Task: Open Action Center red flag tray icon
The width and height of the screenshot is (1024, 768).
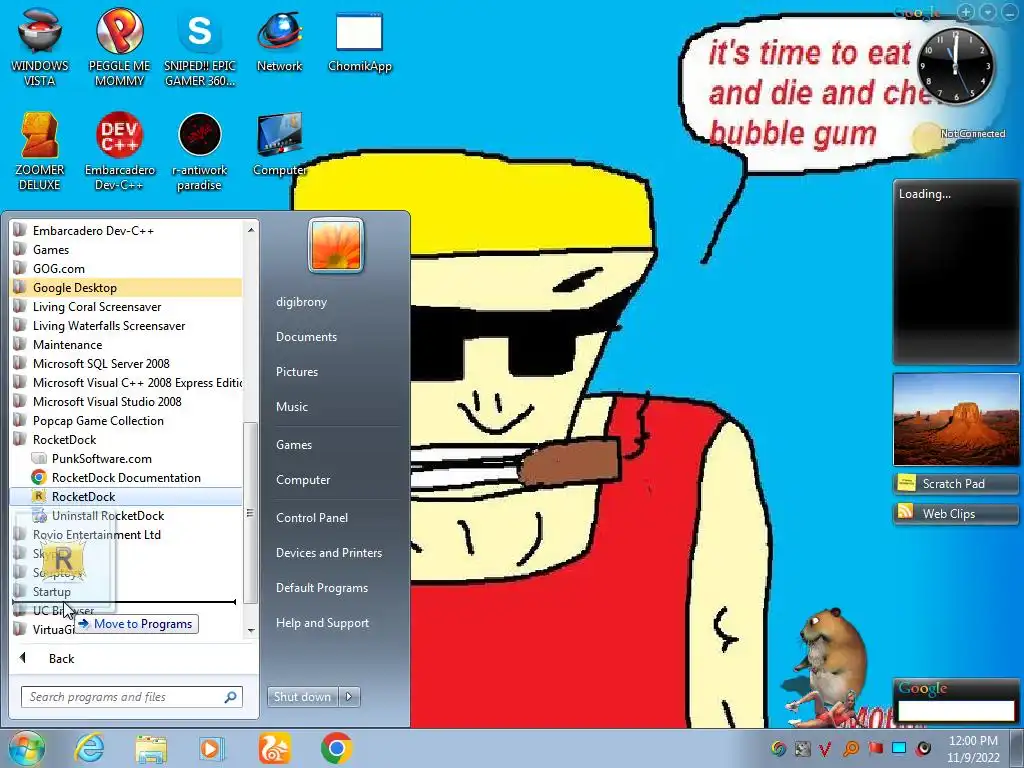Action: (x=875, y=748)
